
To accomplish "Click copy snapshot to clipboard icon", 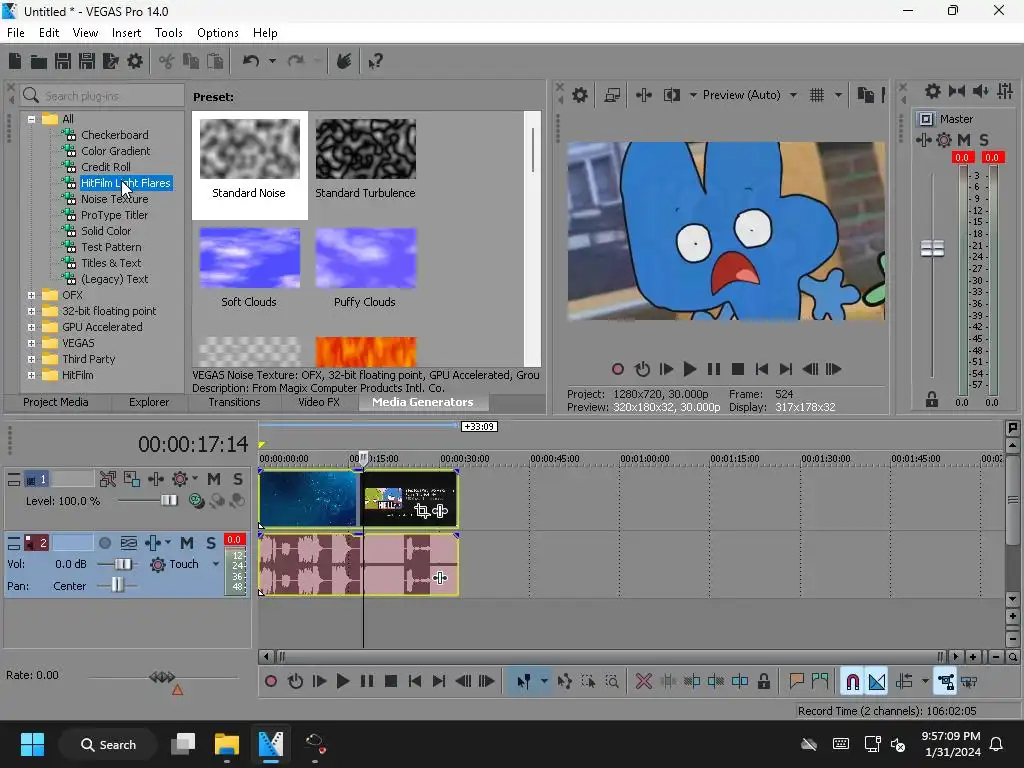I will [x=865, y=95].
